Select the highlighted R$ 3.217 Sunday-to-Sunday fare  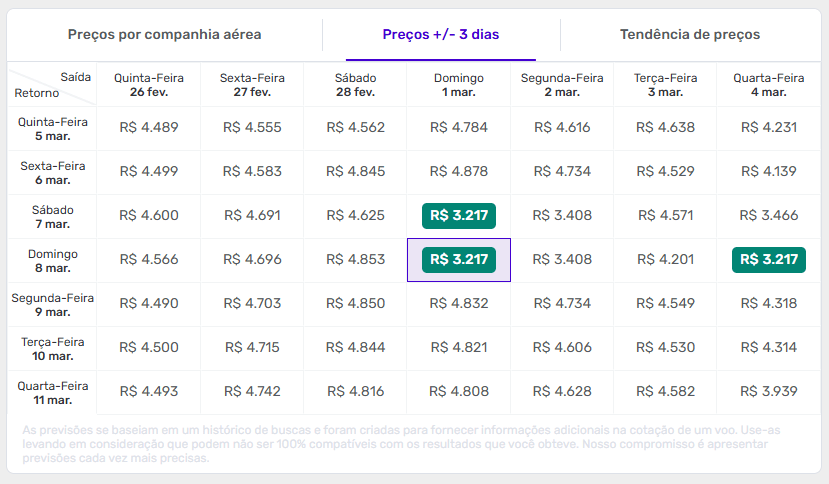pyautogui.click(x=459, y=260)
